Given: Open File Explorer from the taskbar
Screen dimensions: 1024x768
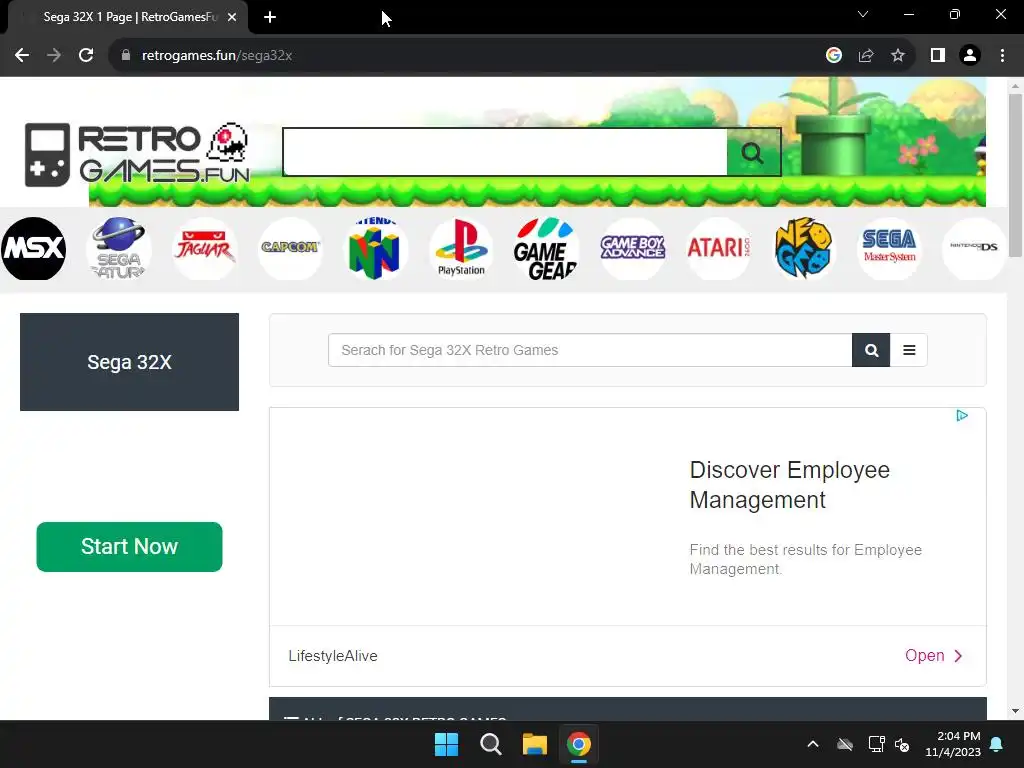Looking at the screenshot, I should [534, 744].
